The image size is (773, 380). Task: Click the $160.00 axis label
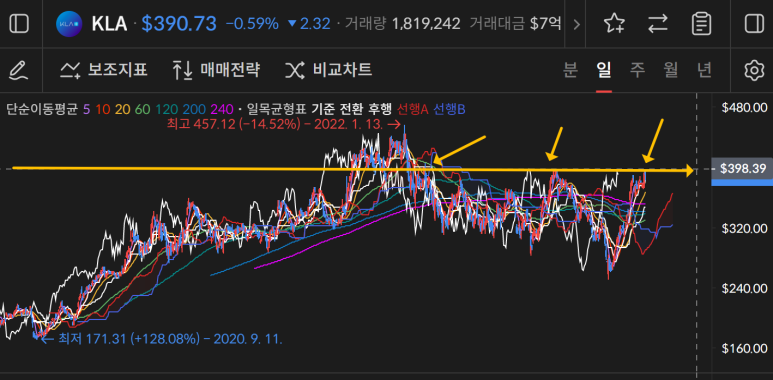coord(743,349)
